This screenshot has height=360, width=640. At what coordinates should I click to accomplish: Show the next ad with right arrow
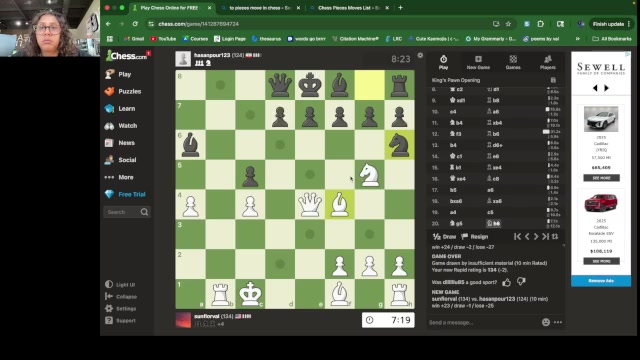click(x=607, y=88)
